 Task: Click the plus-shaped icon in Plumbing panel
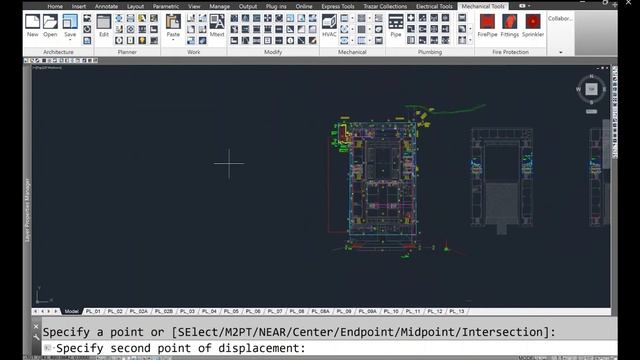coord(411,18)
